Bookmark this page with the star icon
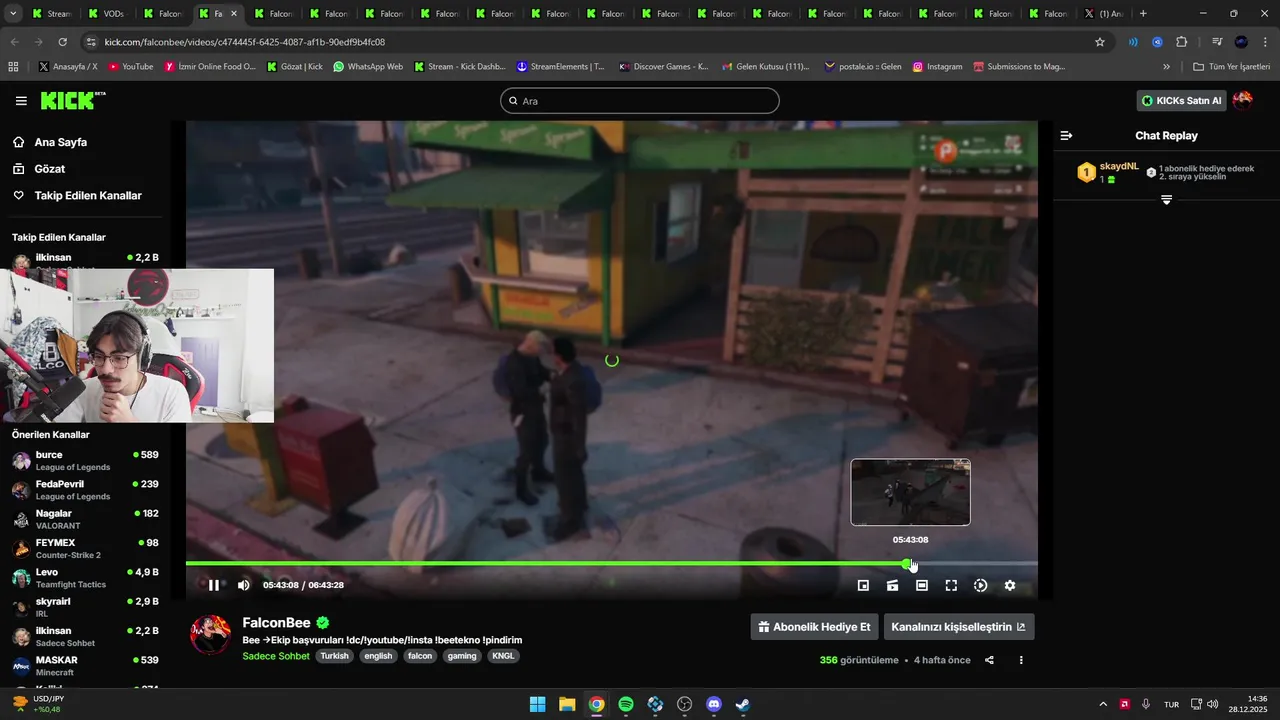This screenshot has height=720, width=1280. point(1100,42)
